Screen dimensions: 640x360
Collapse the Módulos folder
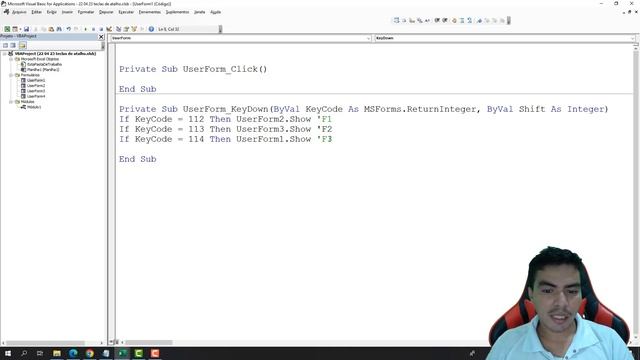pos(11,102)
